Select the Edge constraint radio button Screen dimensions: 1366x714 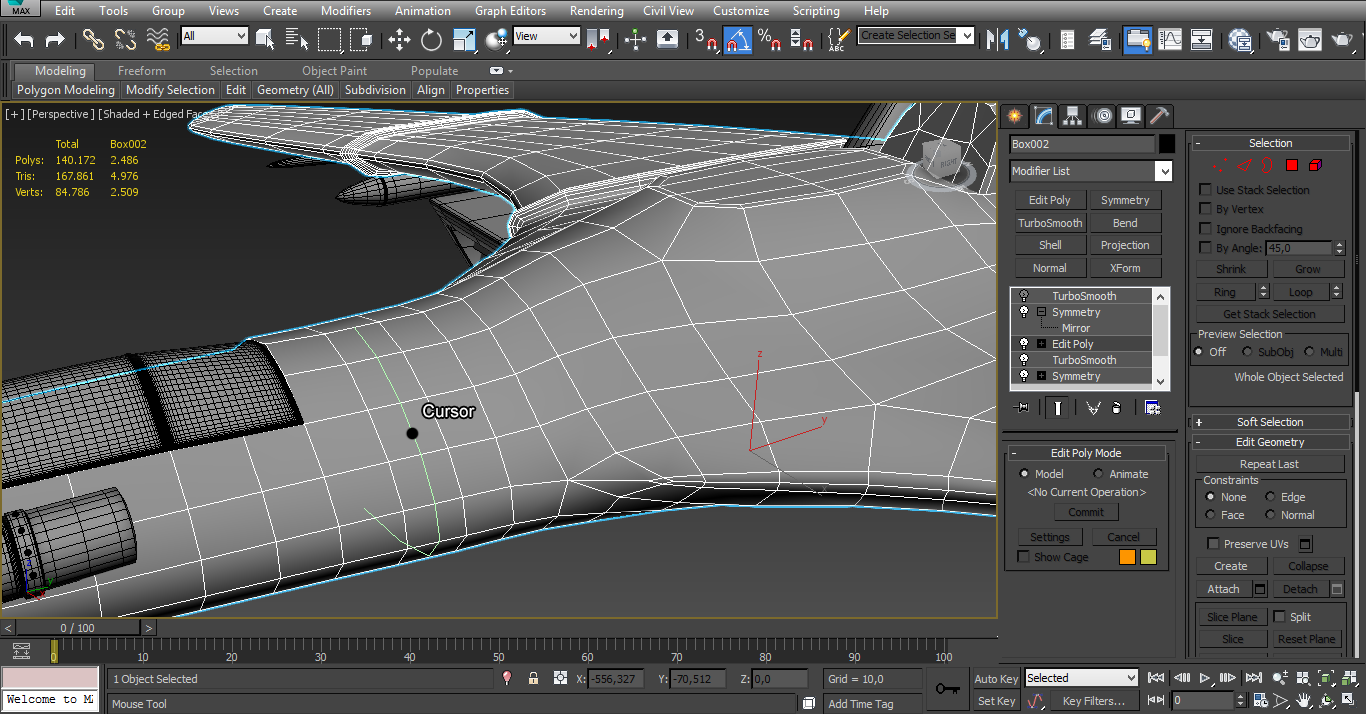pos(1271,497)
